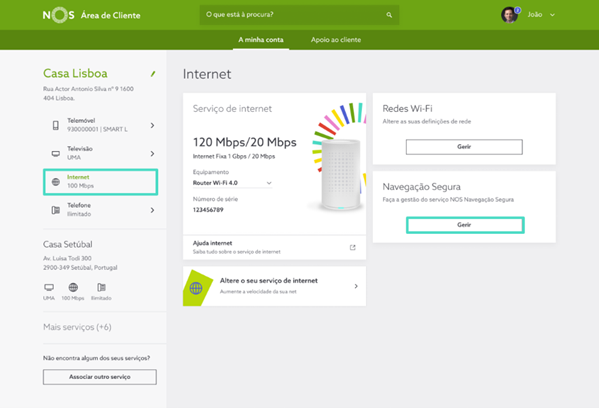
Task: Click Associar outro serviço button
Action: (100, 377)
